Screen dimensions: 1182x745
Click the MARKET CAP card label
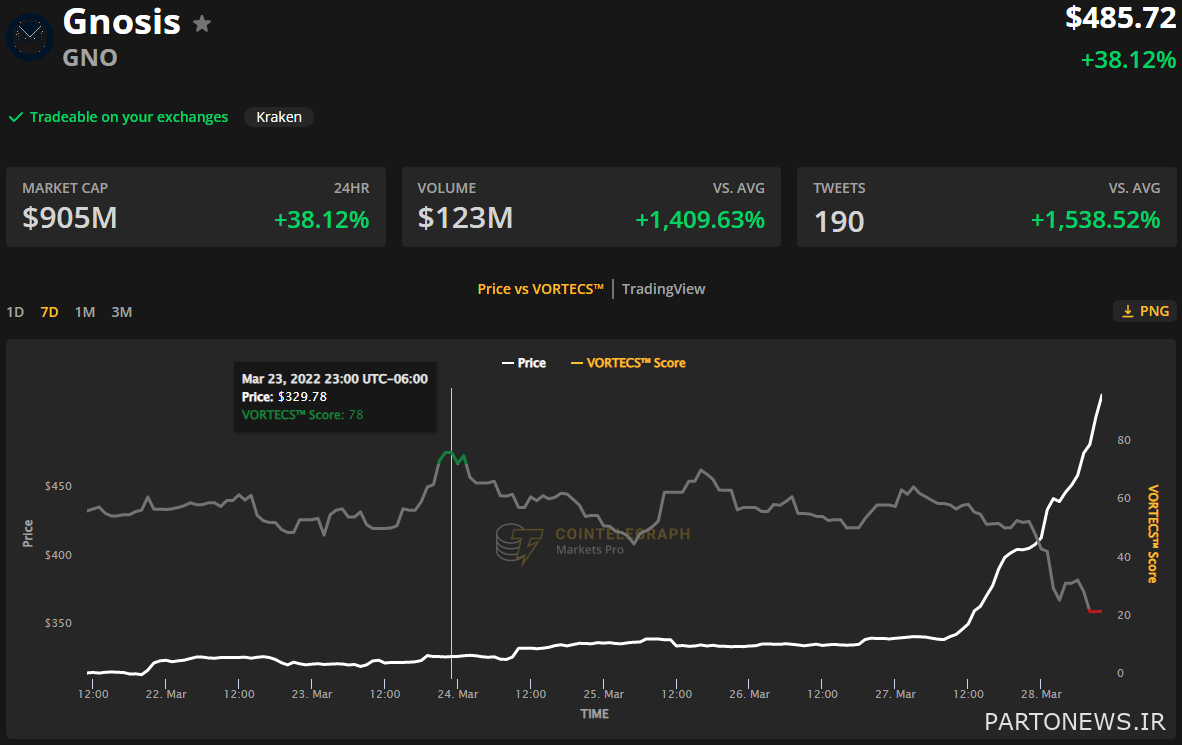point(65,188)
